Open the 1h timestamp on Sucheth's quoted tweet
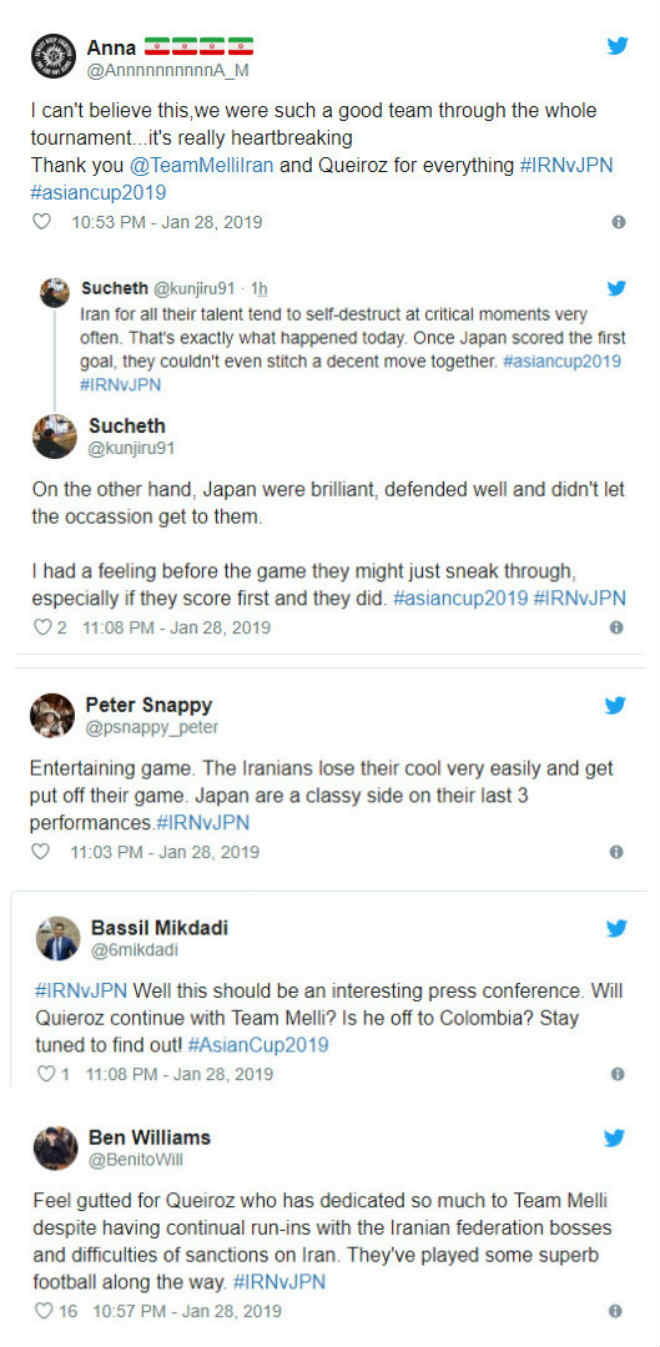Screen dimensions: 660x1347 point(259,289)
